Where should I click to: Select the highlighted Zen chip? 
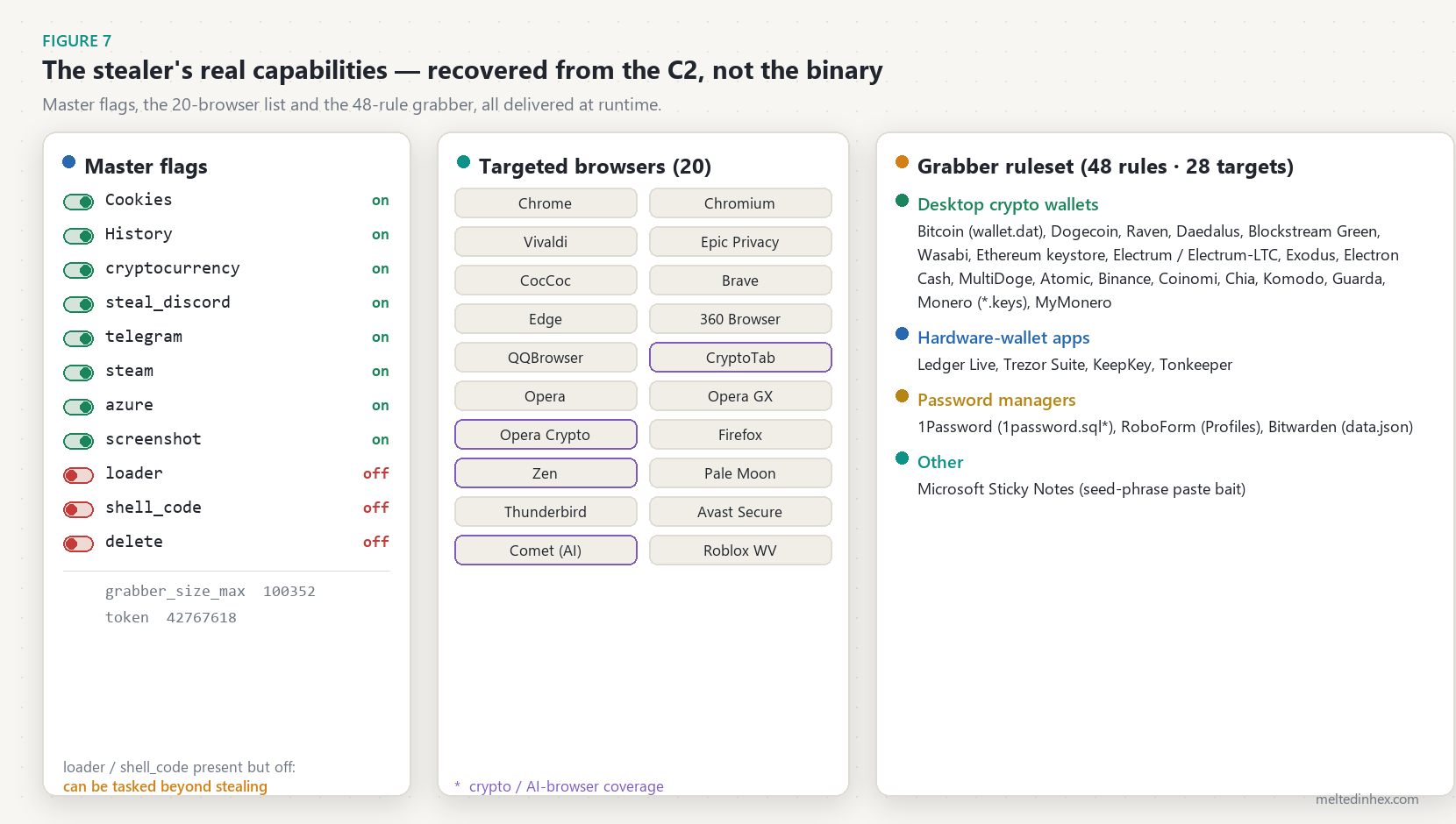[546, 473]
